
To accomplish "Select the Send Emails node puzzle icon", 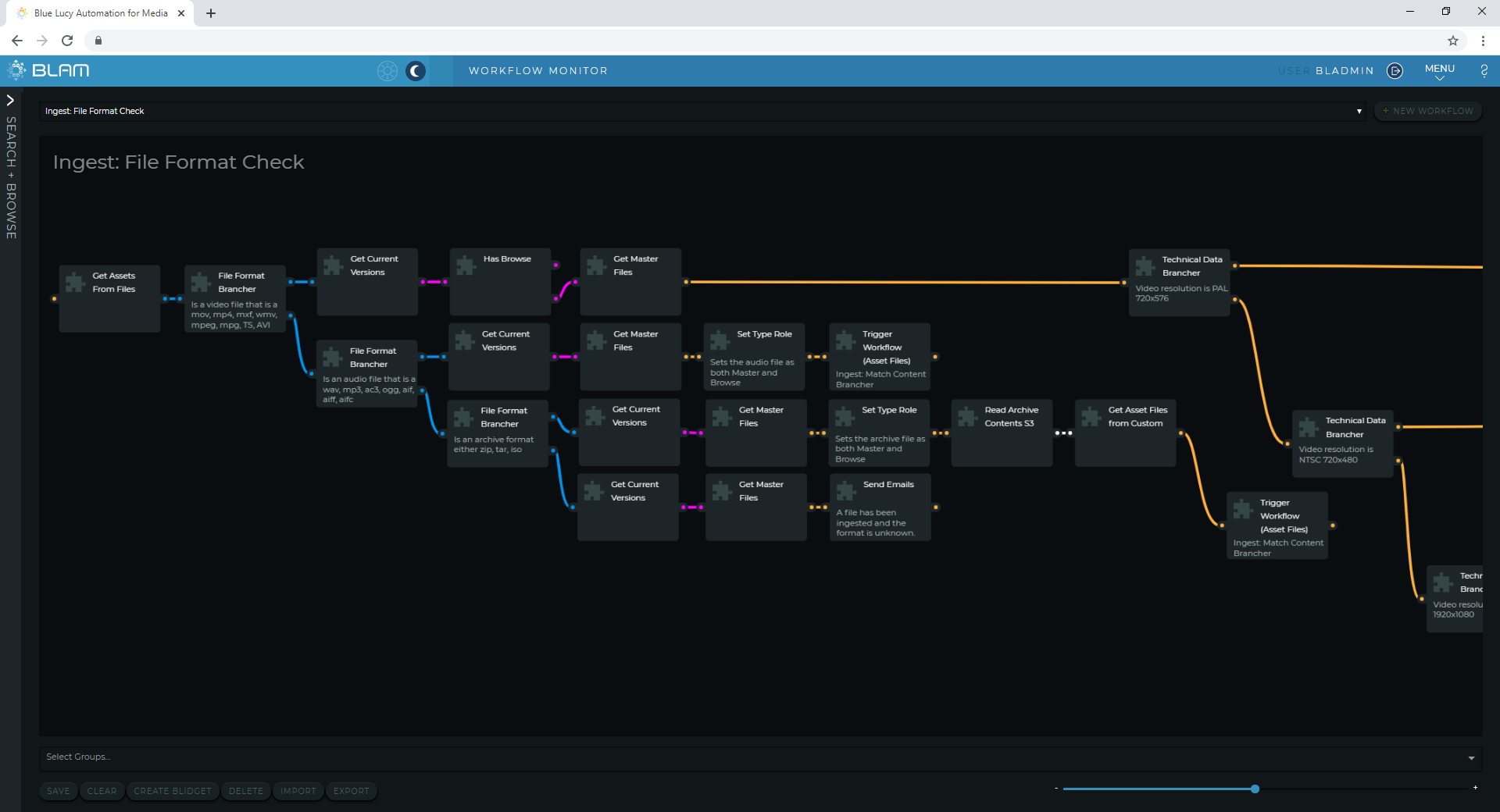I will coord(846,490).
